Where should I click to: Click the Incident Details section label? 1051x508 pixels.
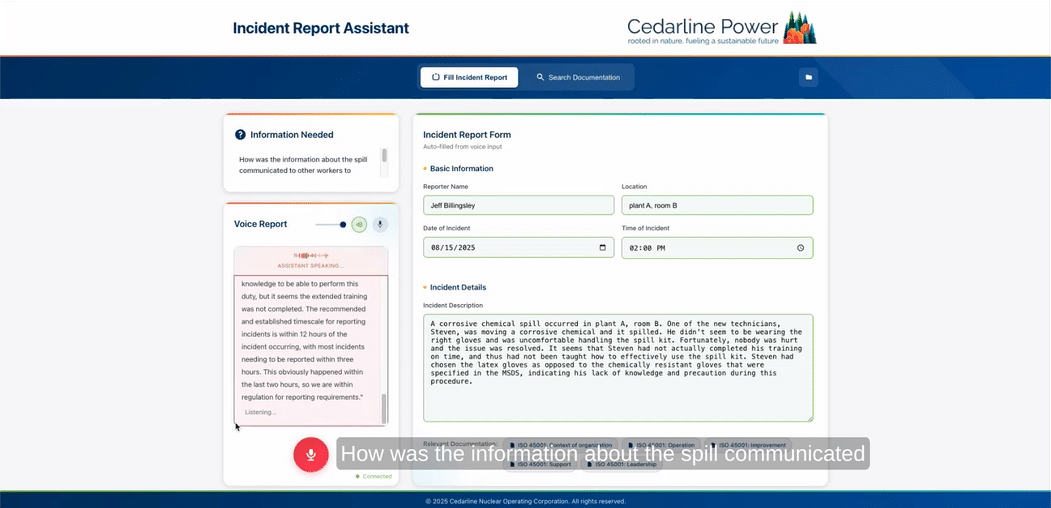[458, 288]
